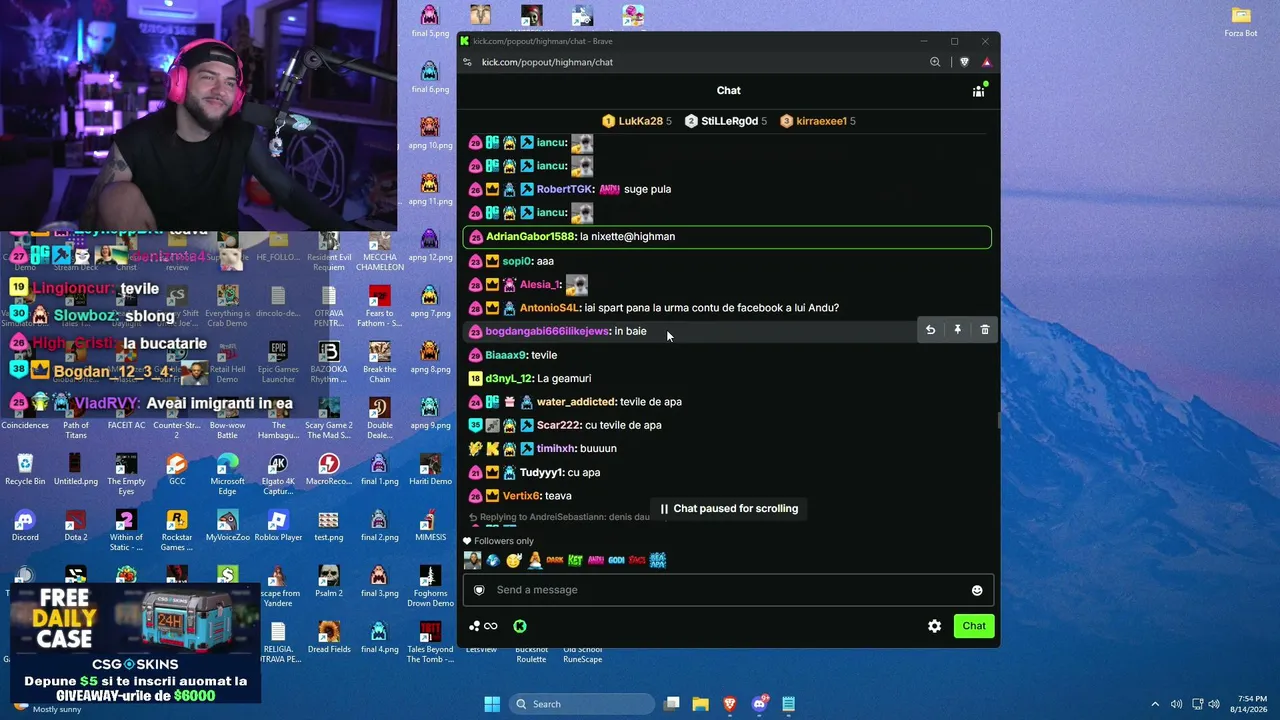Image resolution: width=1280 pixels, height=720 pixels.
Task: Open Discord desktop shortcut
Action: 25,526
